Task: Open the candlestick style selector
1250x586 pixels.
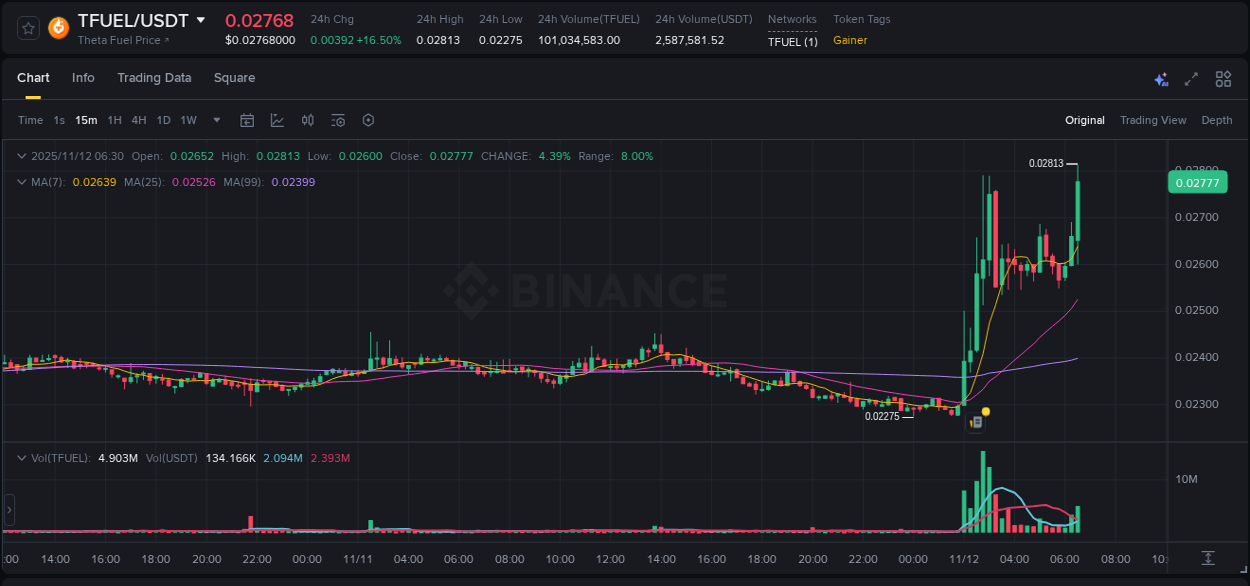Action: [x=308, y=120]
